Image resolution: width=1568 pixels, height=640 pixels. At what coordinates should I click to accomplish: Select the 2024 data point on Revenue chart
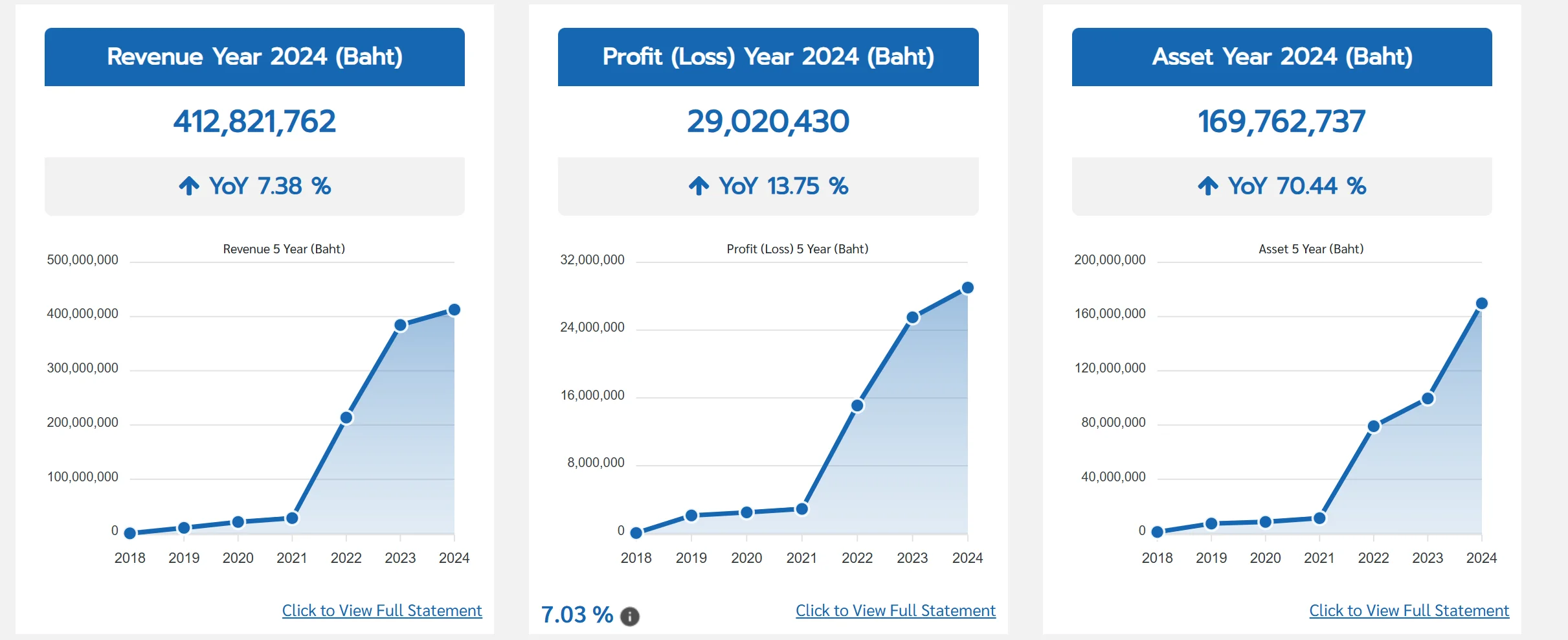click(455, 309)
